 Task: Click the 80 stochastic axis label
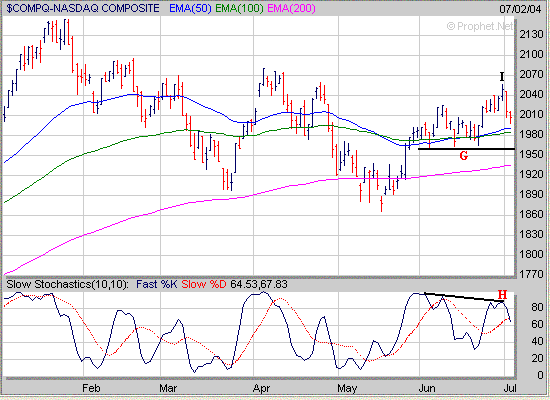pyautogui.click(x=537, y=307)
